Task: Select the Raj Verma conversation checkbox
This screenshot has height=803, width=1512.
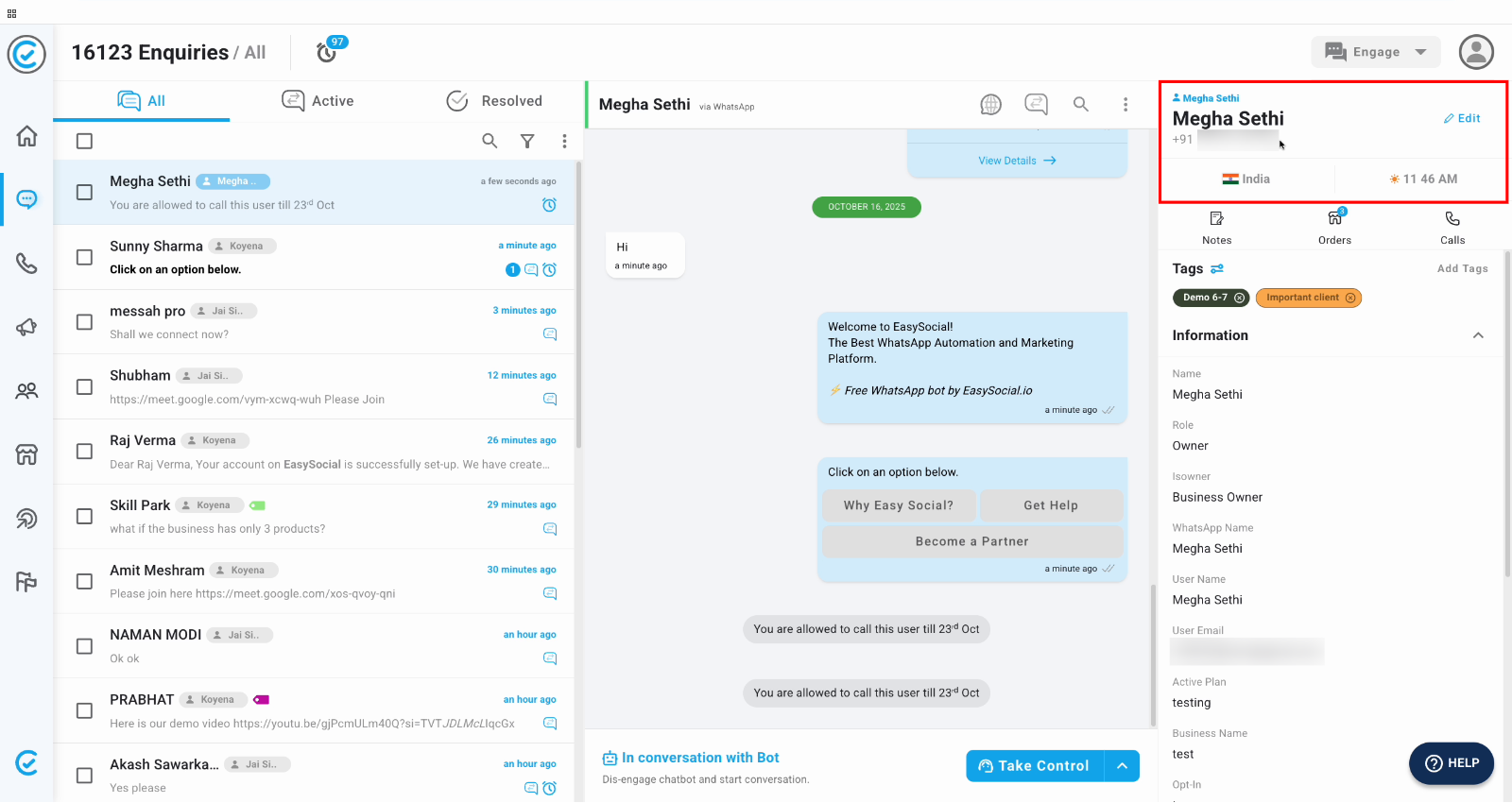Action: pyautogui.click(x=84, y=452)
